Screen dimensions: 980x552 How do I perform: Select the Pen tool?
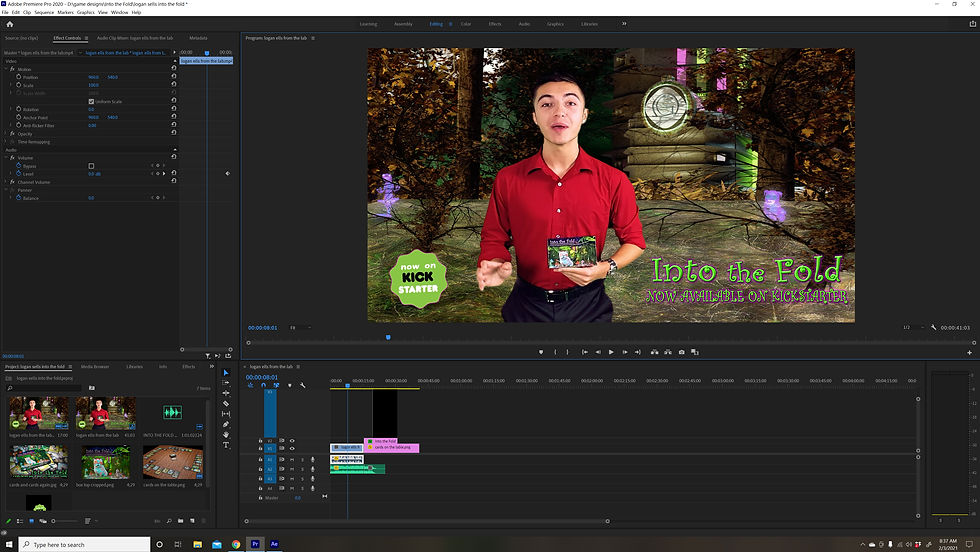click(x=226, y=424)
